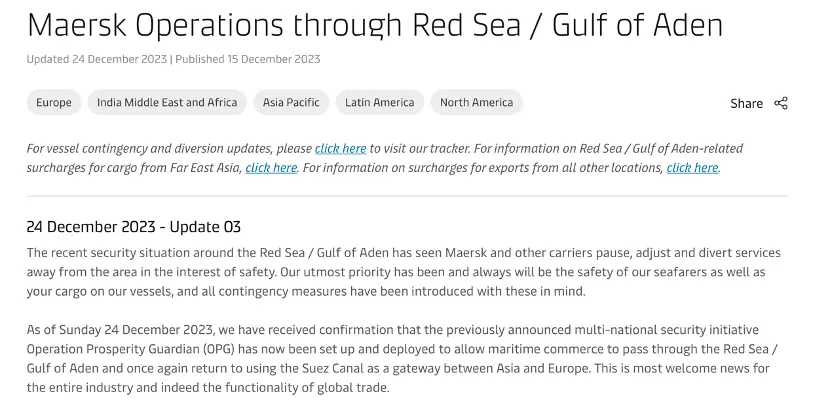
Task: Click the Updated 24 December 2023 text
Action: click(x=97, y=59)
